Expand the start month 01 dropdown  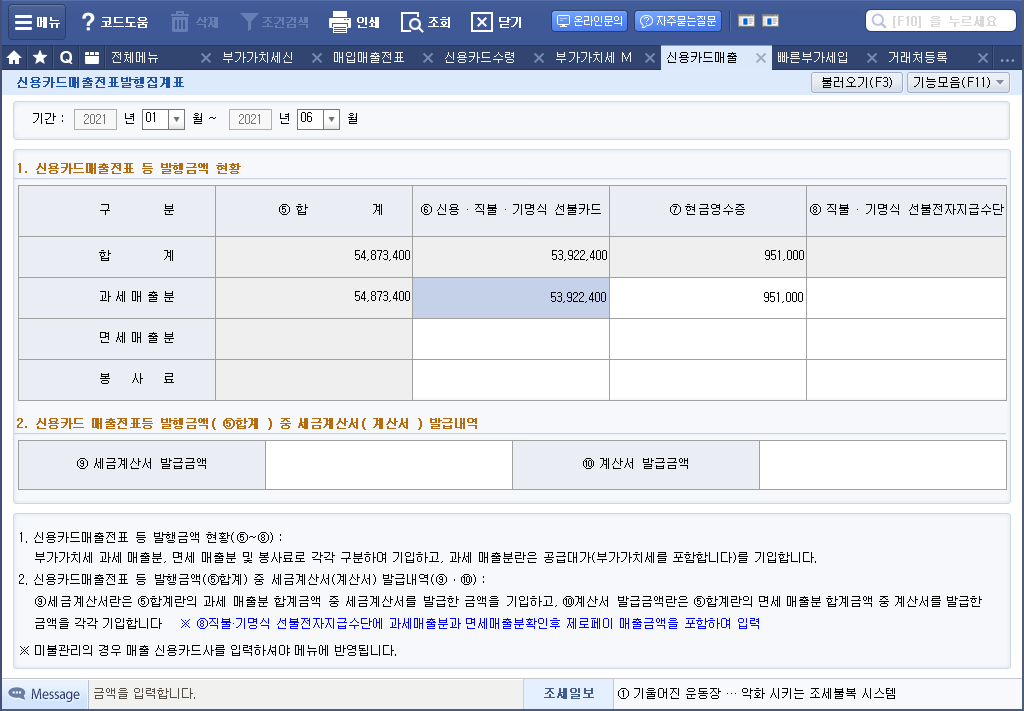coord(177,119)
